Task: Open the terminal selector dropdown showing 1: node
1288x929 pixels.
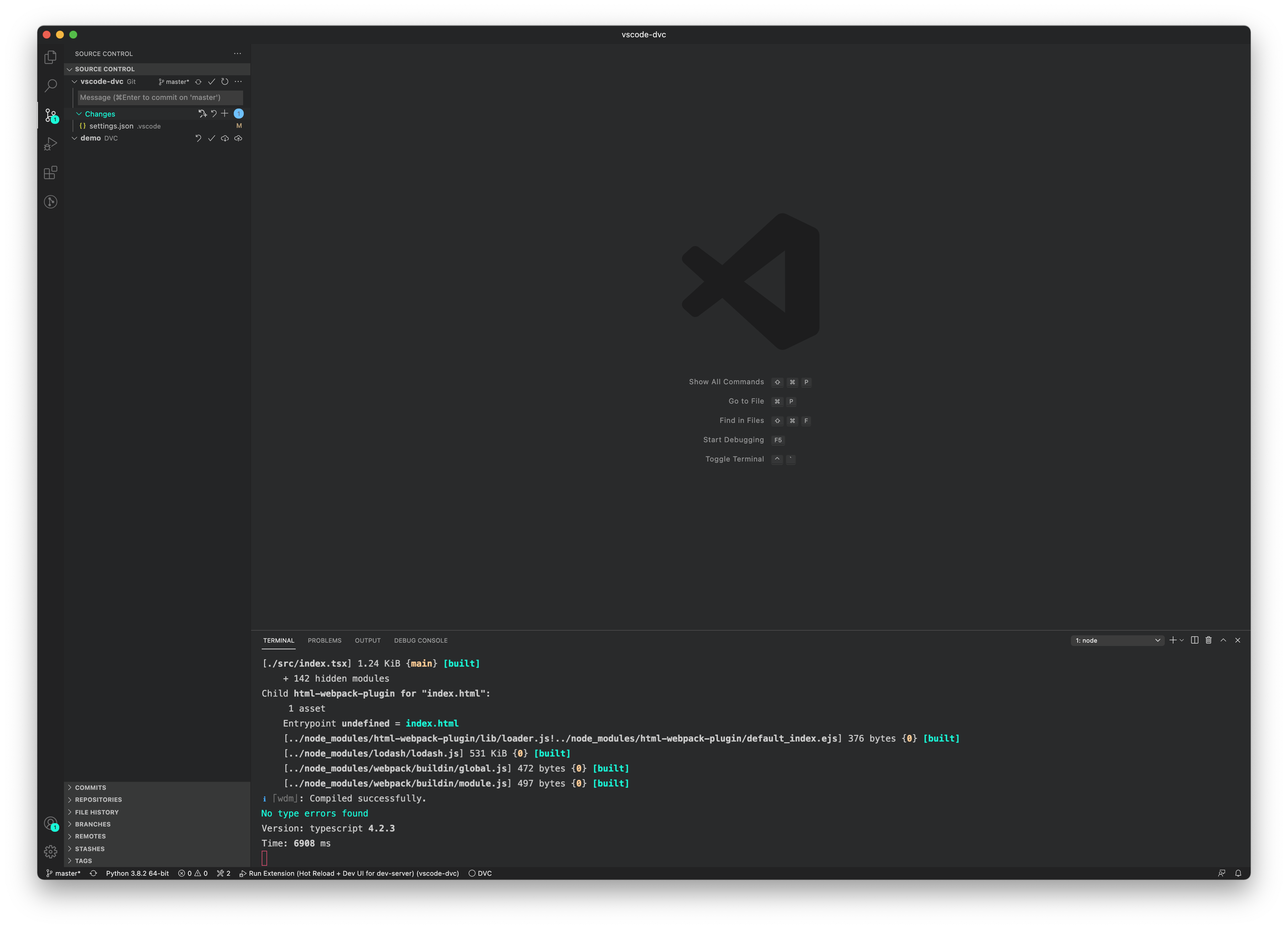Action: click(x=1117, y=640)
